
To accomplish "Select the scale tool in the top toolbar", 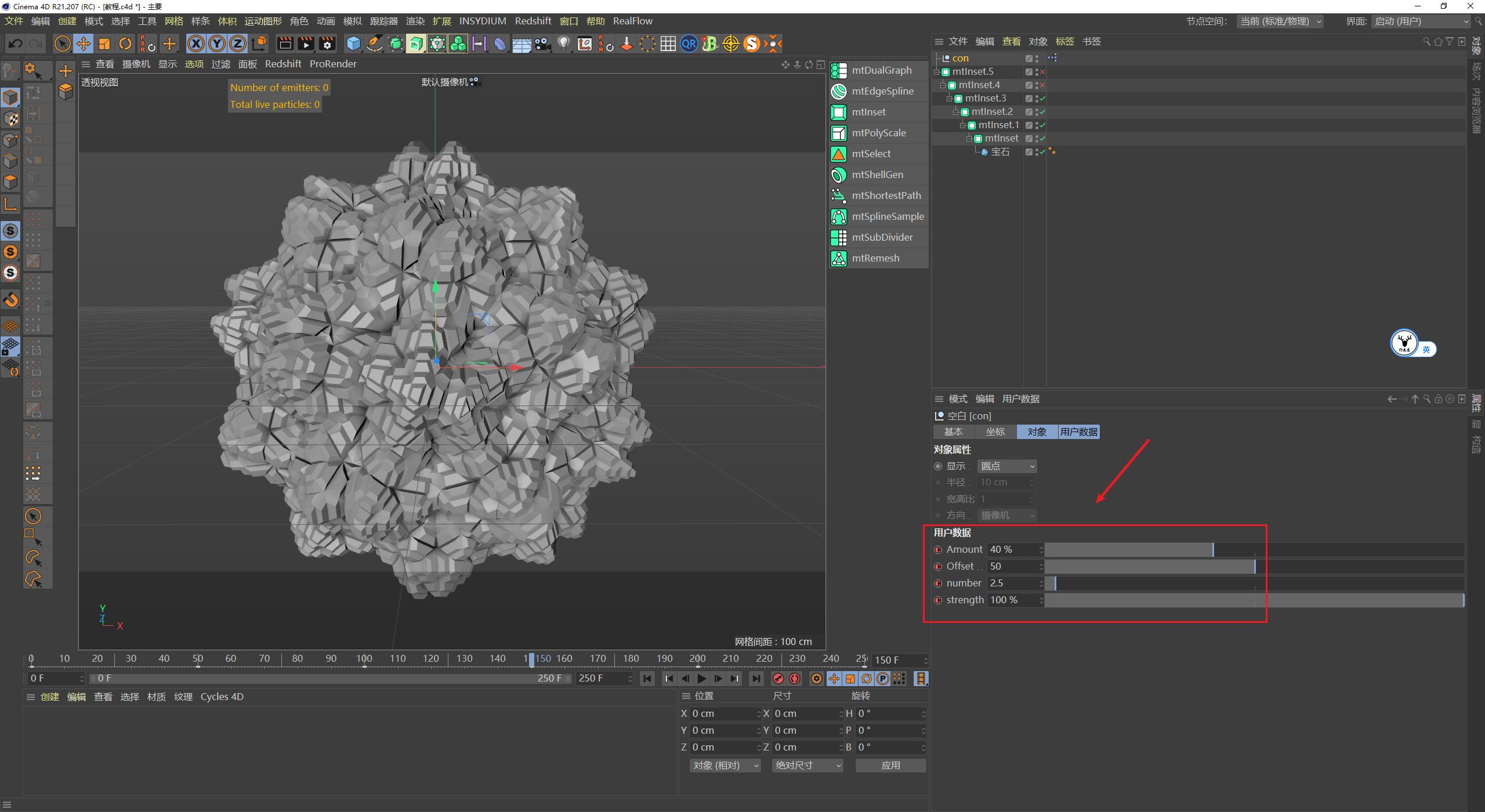I will click(104, 43).
